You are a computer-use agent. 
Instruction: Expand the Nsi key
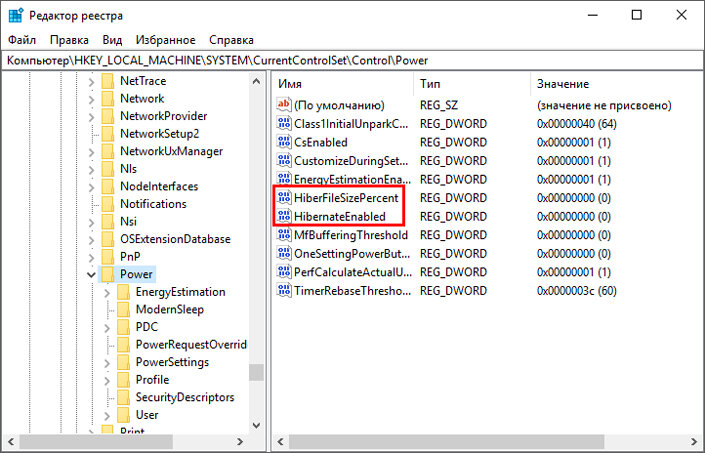pos(91,222)
